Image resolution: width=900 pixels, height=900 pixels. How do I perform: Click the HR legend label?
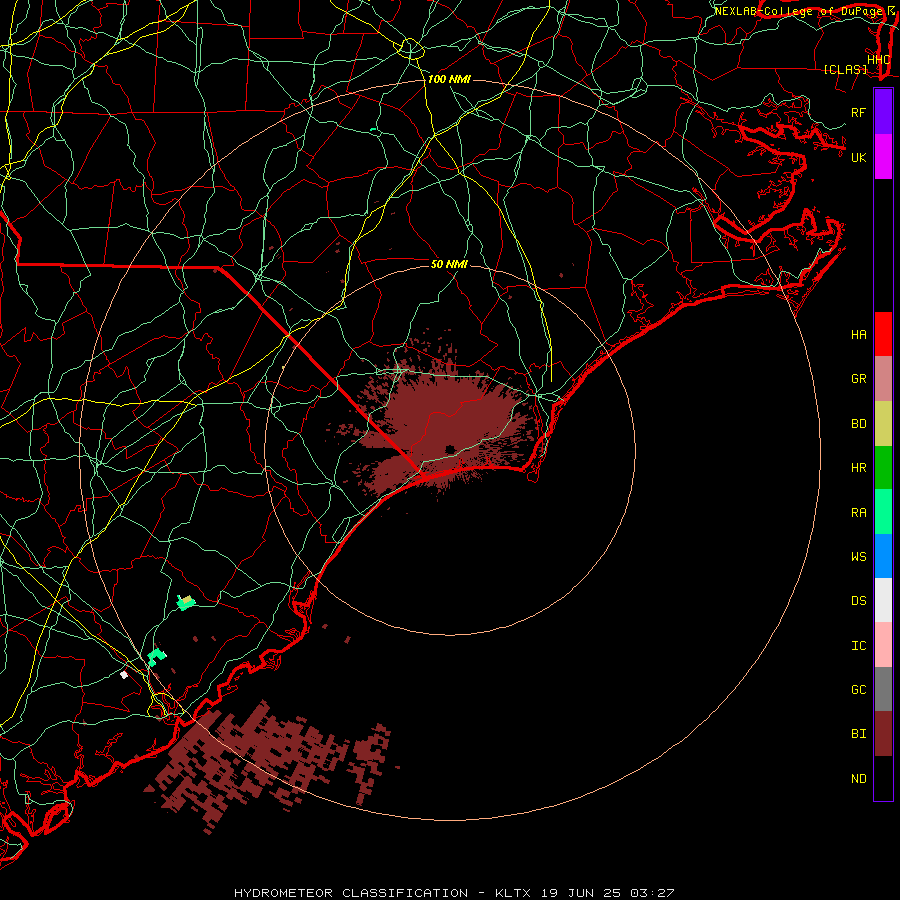(x=858, y=468)
